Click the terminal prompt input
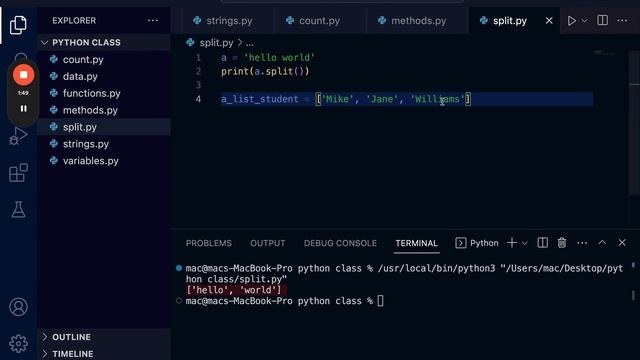Viewport: 640px width, 360px height. point(380,301)
